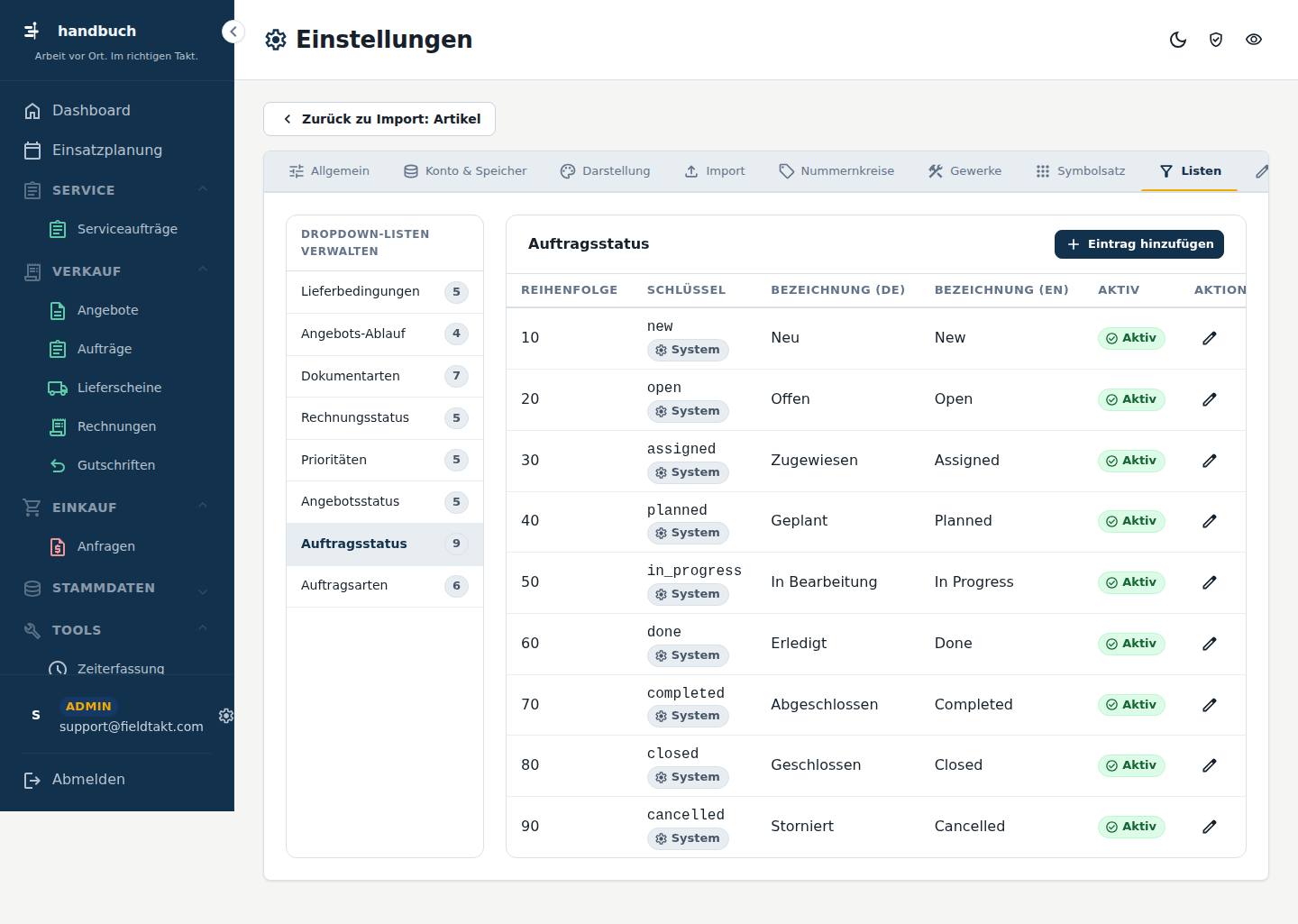
Task: Edit the 'new' status entry
Action: (x=1210, y=338)
